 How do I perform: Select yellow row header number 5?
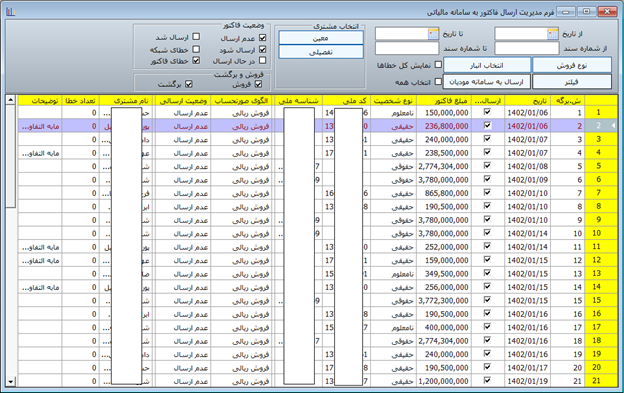pos(601,166)
